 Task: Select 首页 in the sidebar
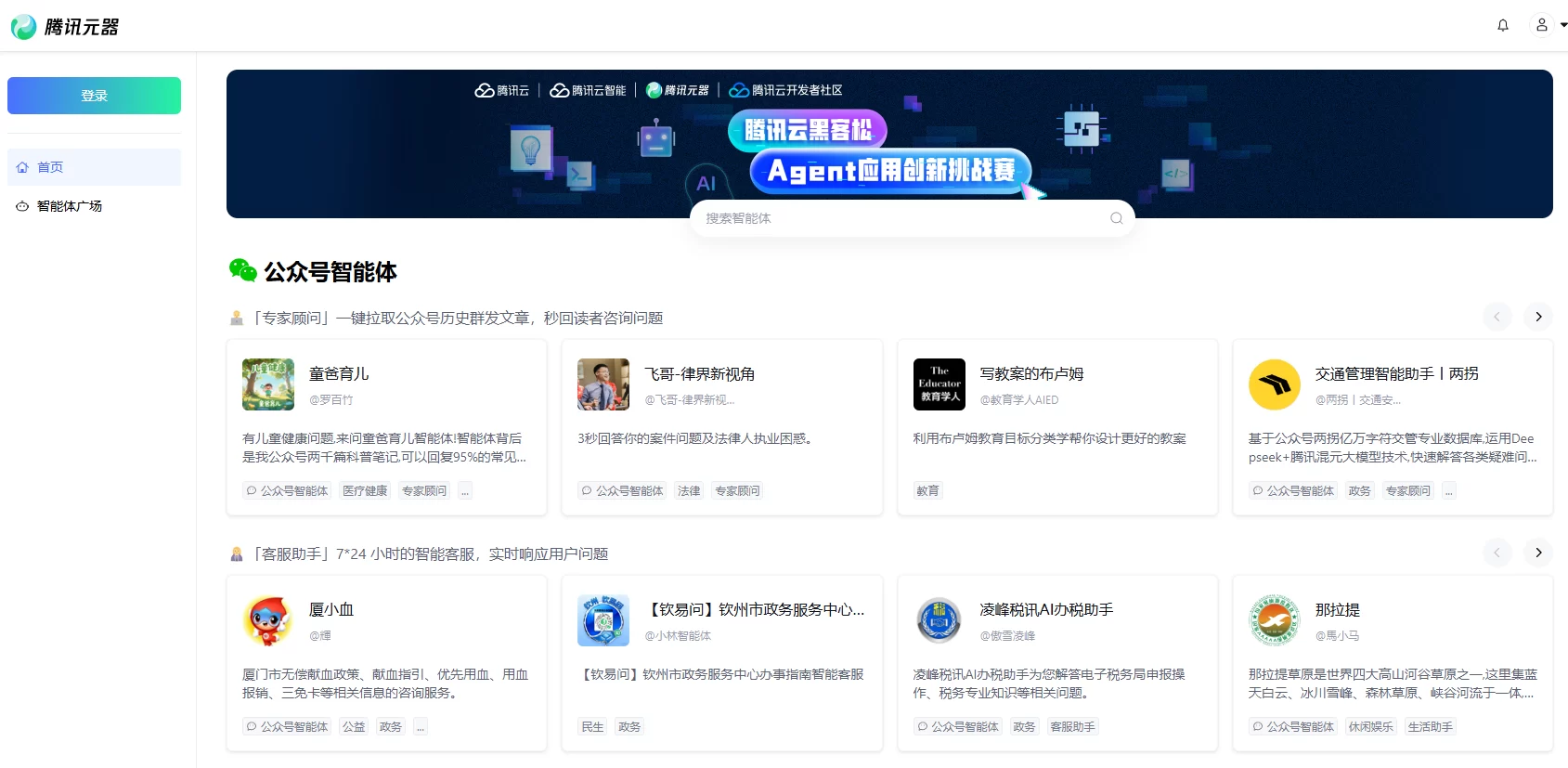pos(94,167)
